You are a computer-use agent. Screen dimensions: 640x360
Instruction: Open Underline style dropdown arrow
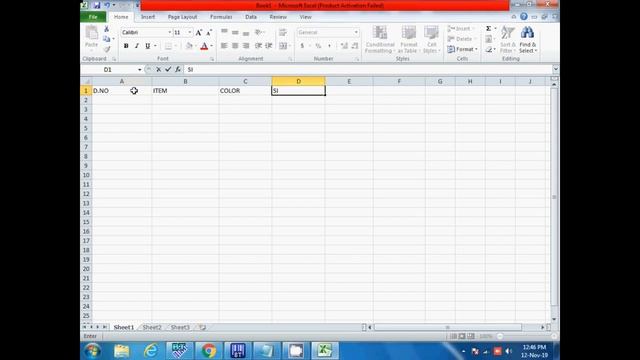pyautogui.click(x=155, y=46)
